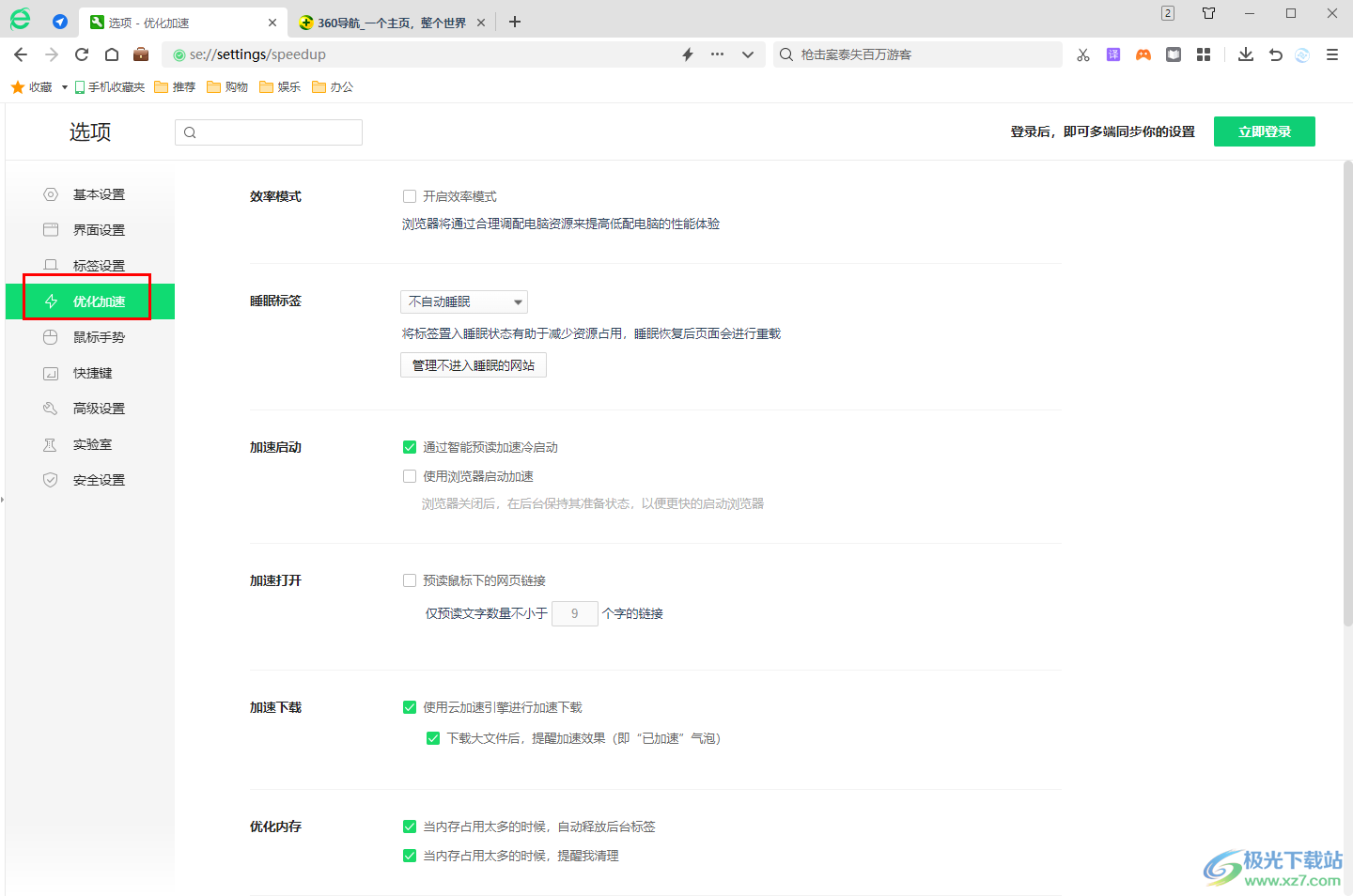Select 优化加速 in the sidebar
Image resolution: width=1353 pixels, height=896 pixels.
point(90,301)
